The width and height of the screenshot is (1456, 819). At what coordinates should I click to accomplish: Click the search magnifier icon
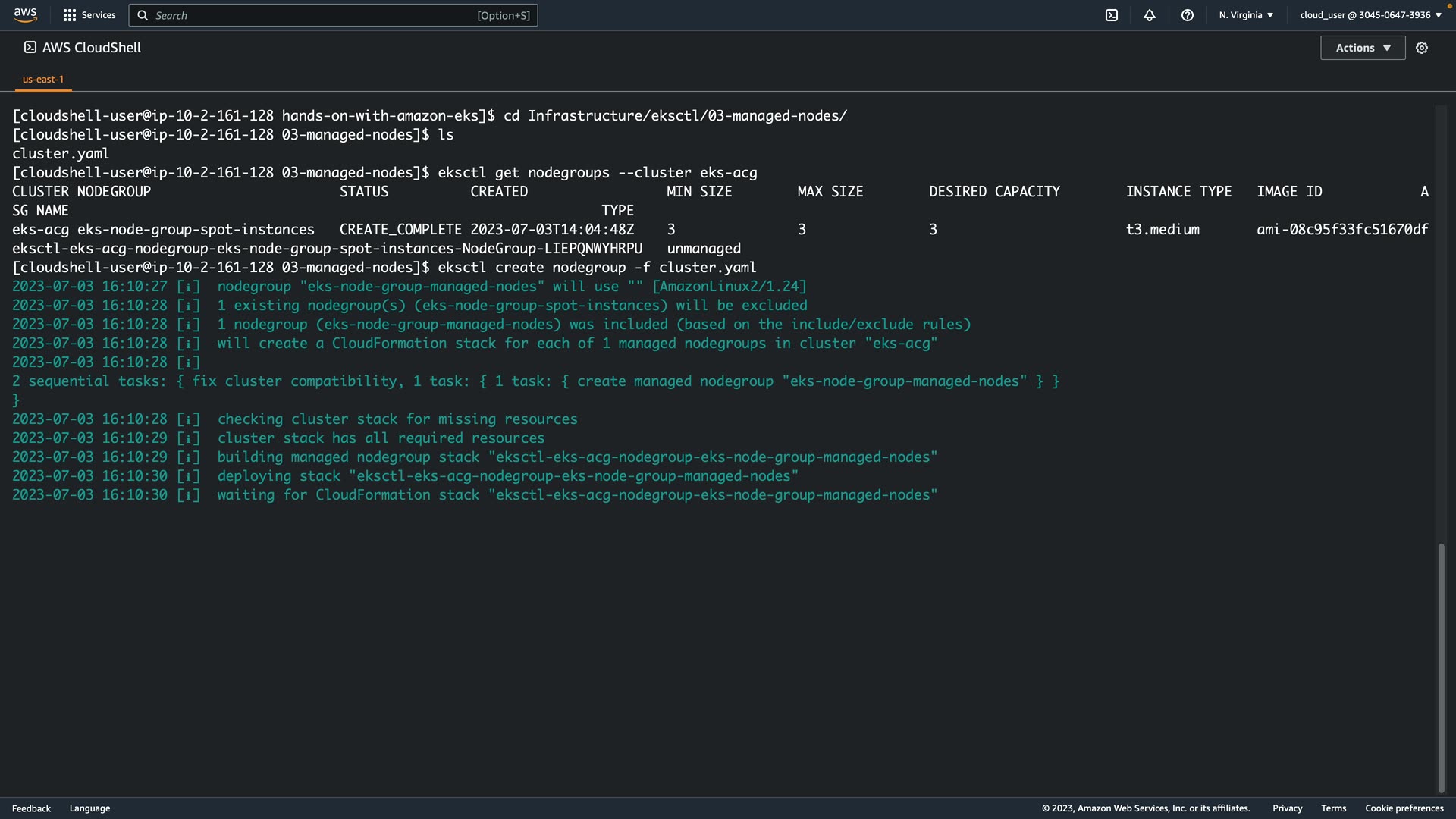143,15
